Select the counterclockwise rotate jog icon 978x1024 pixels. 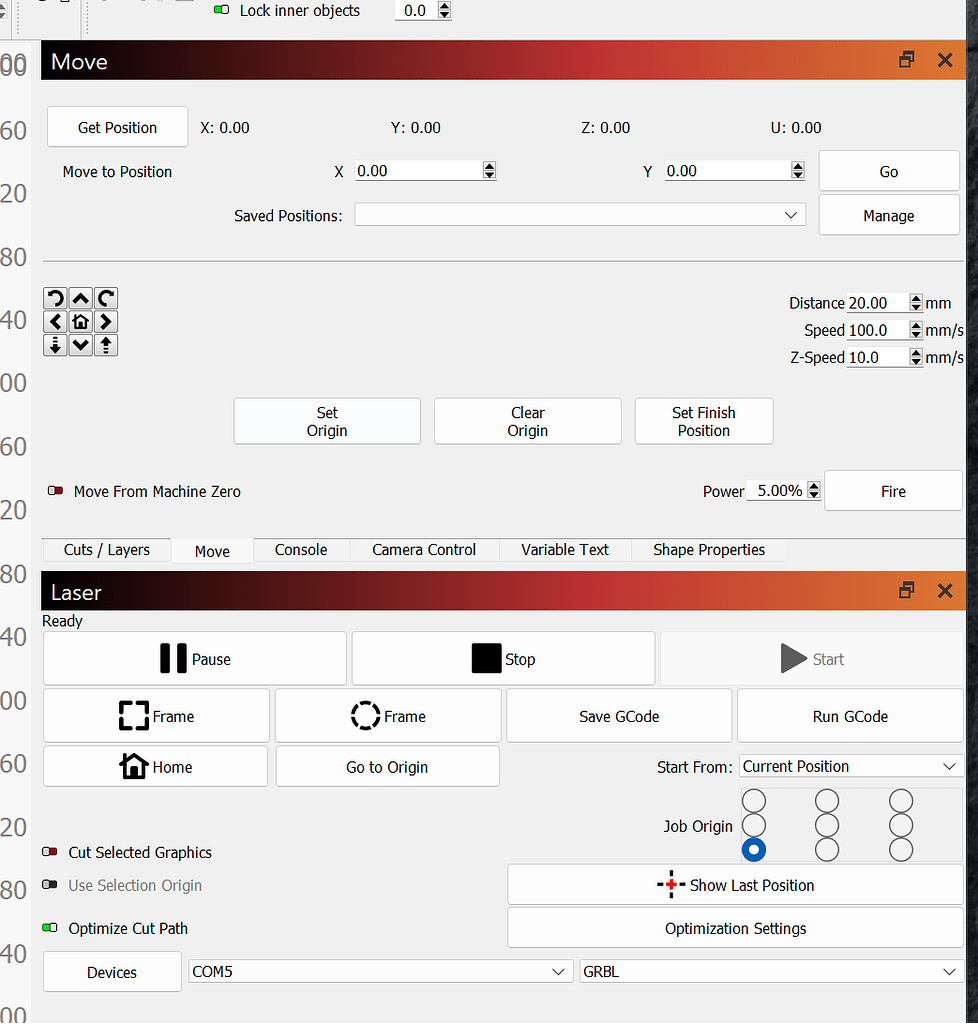(x=55, y=297)
